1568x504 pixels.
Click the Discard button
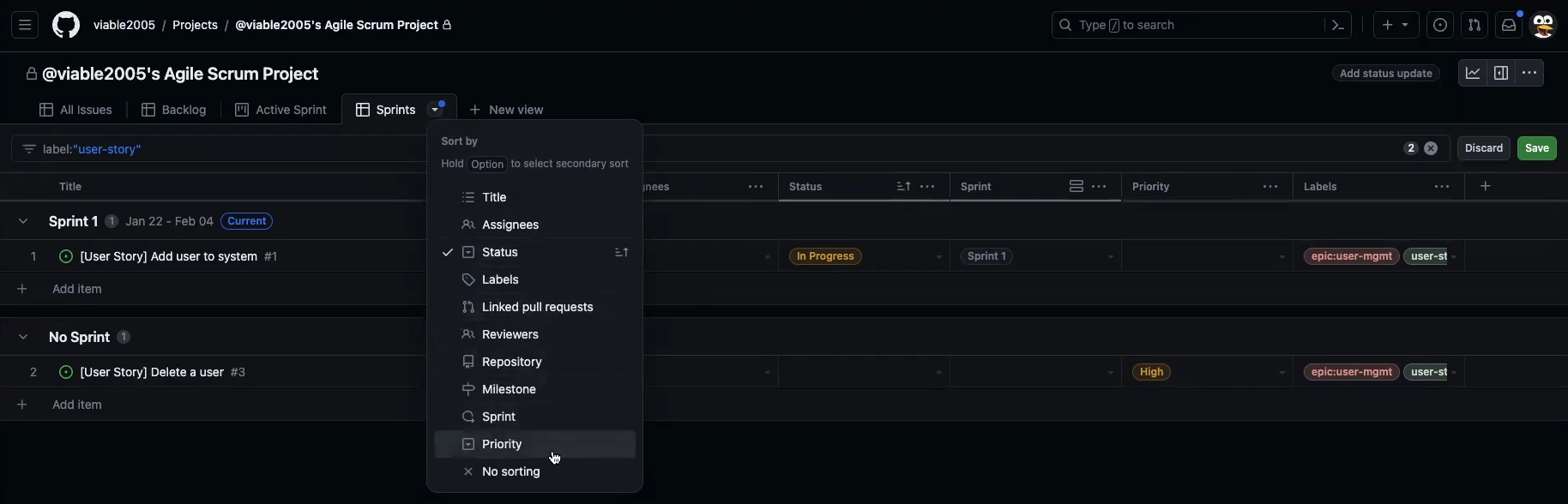click(1483, 148)
